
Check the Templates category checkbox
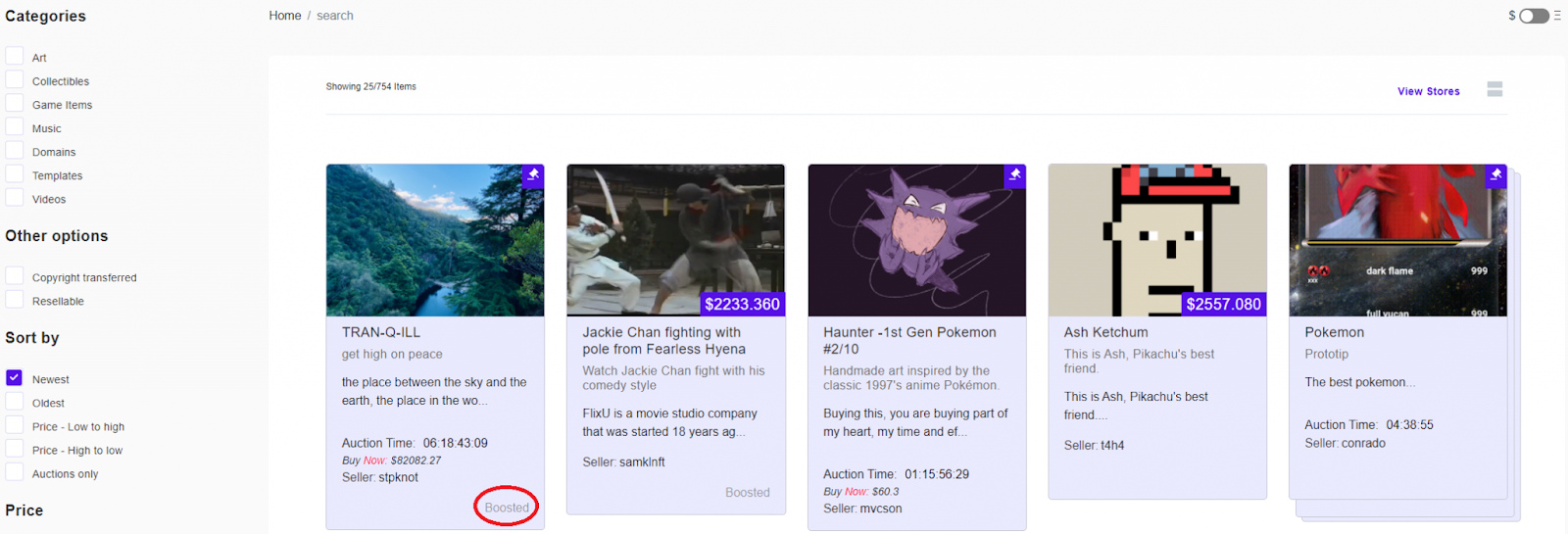tap(15, 173)
